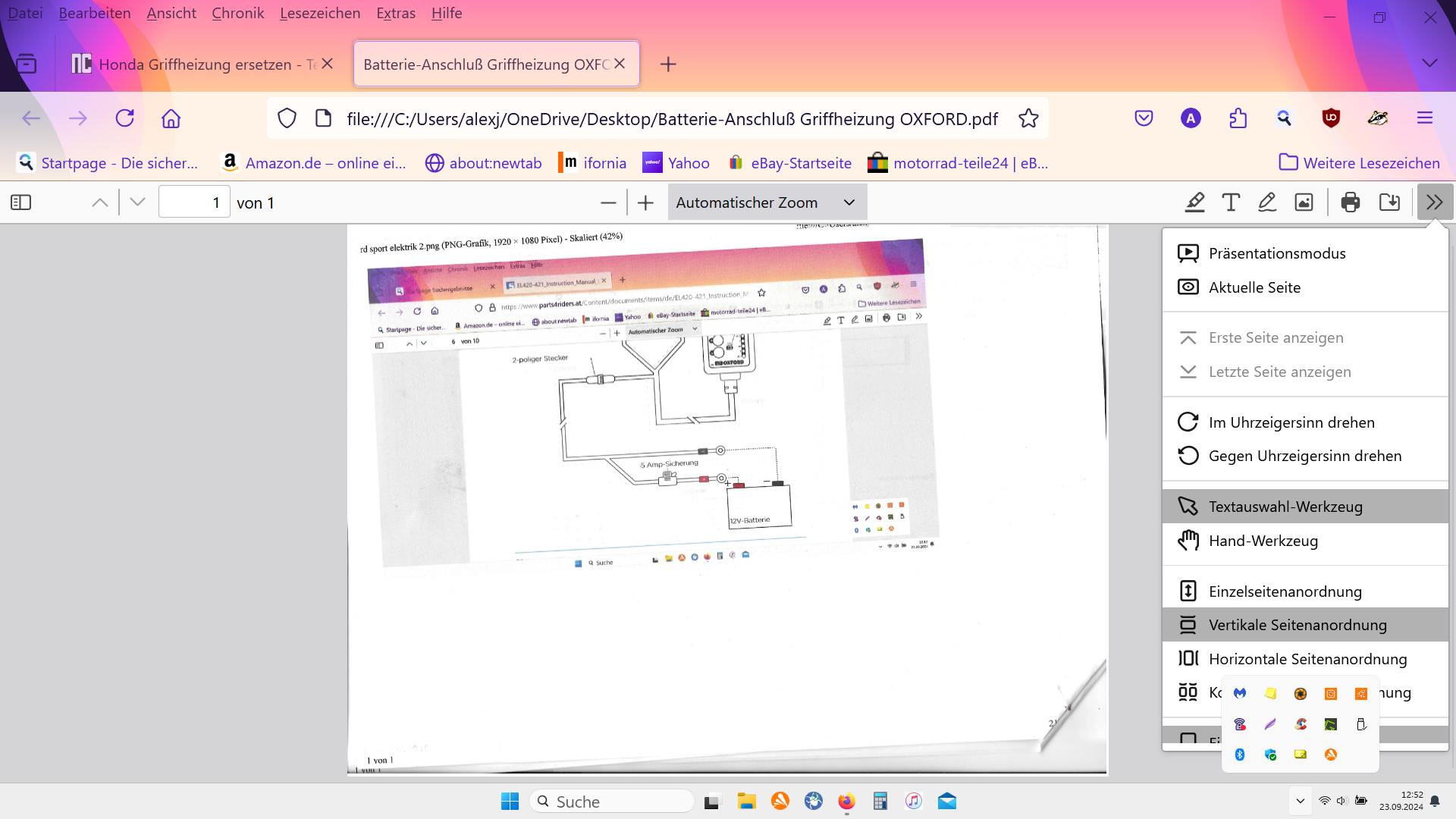Click the uBlock Origin toolbar icon
Screen dimensions: 1456x819
(1331, 118)
